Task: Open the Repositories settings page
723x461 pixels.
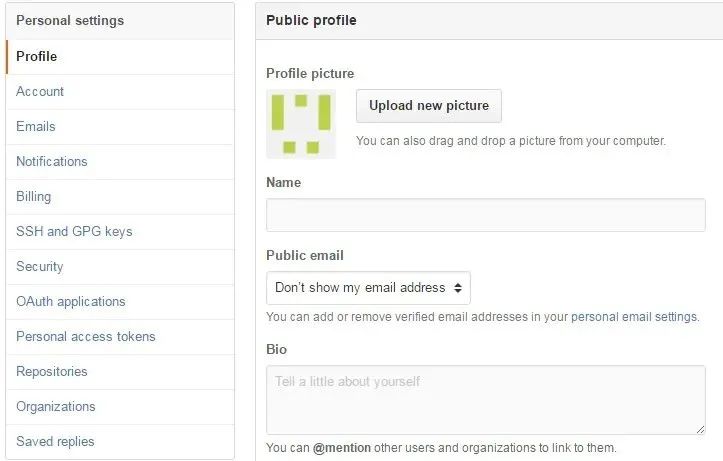Action: tap(52, 372)
